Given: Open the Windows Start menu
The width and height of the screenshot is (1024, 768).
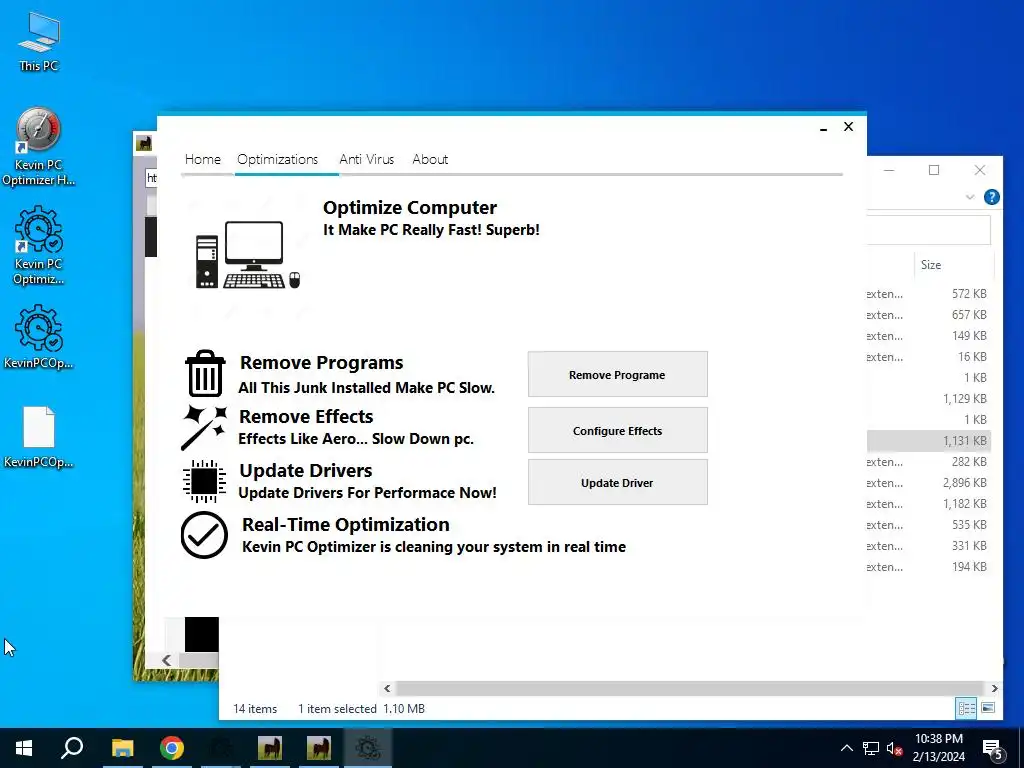Looking at the screenshot, I should click(24, 748).
